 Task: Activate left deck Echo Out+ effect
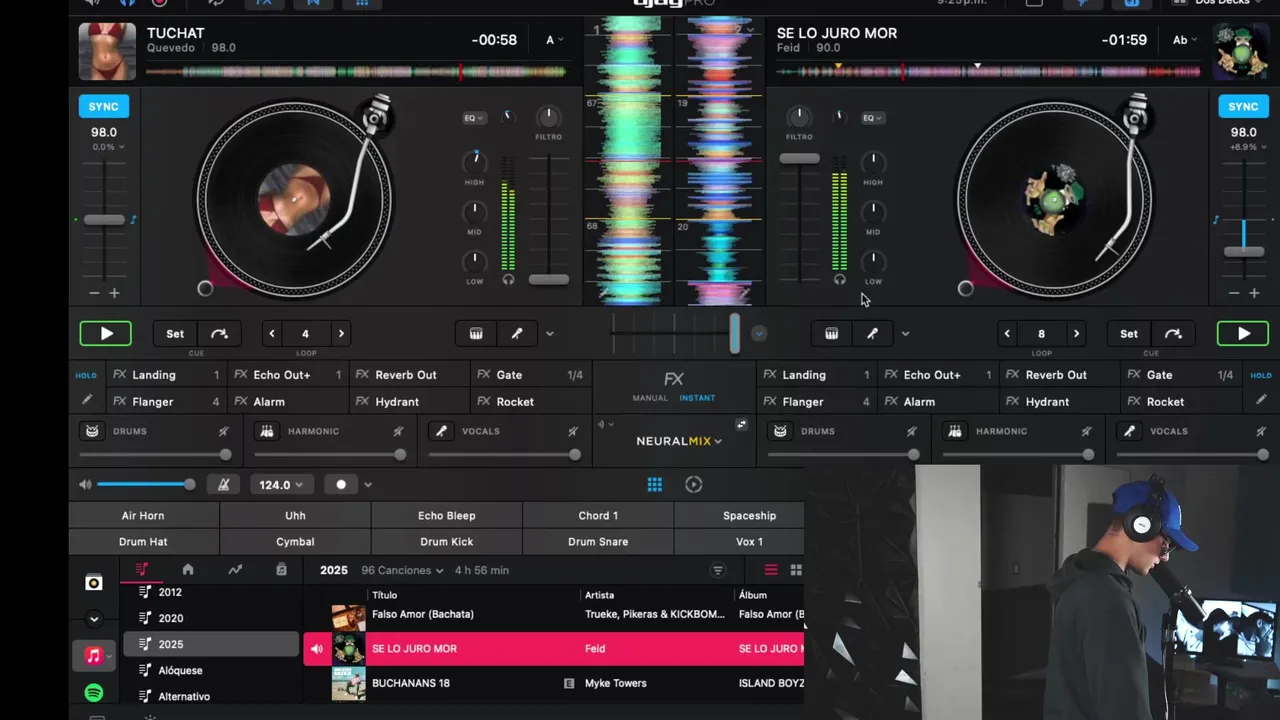288,375
